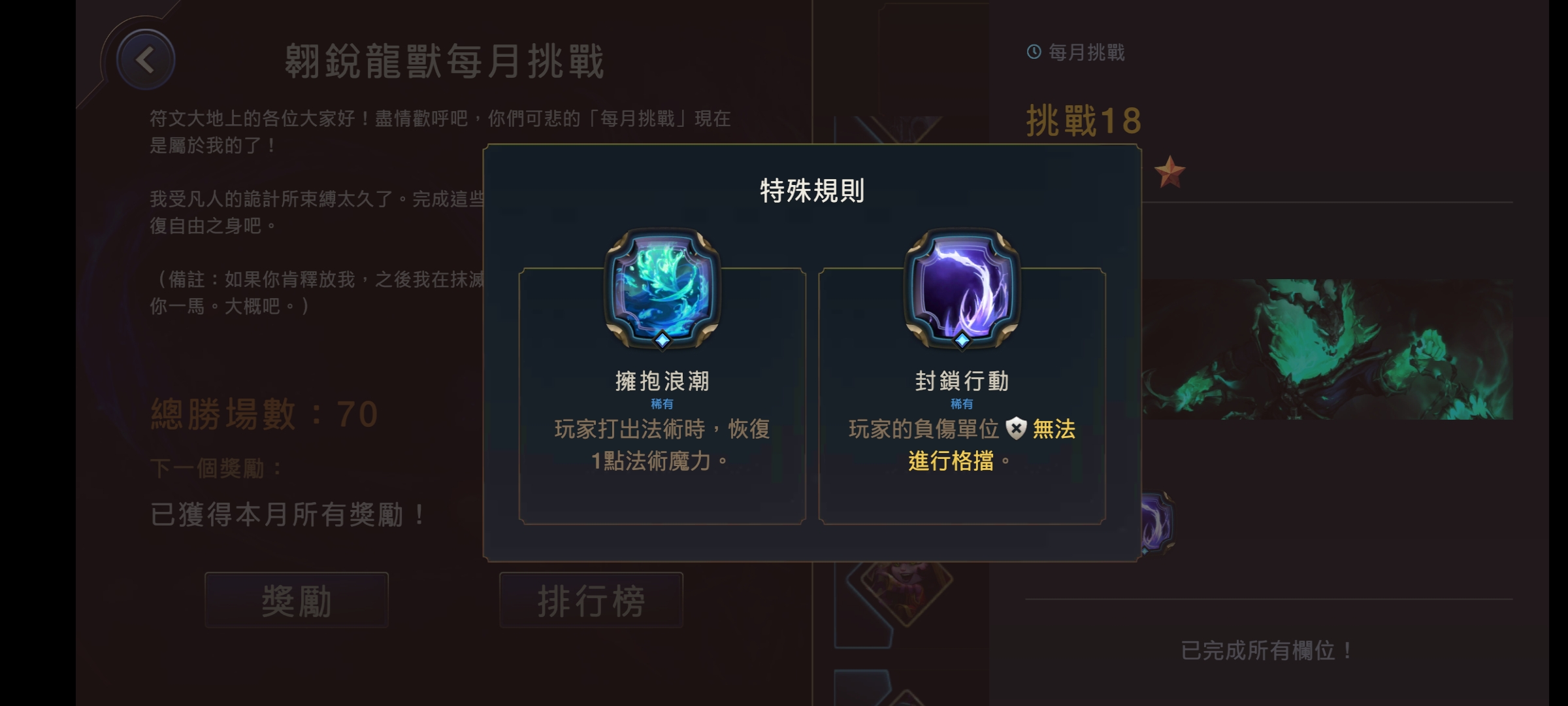
Task: Tap the back arrow button
Action: pos(146,60)
